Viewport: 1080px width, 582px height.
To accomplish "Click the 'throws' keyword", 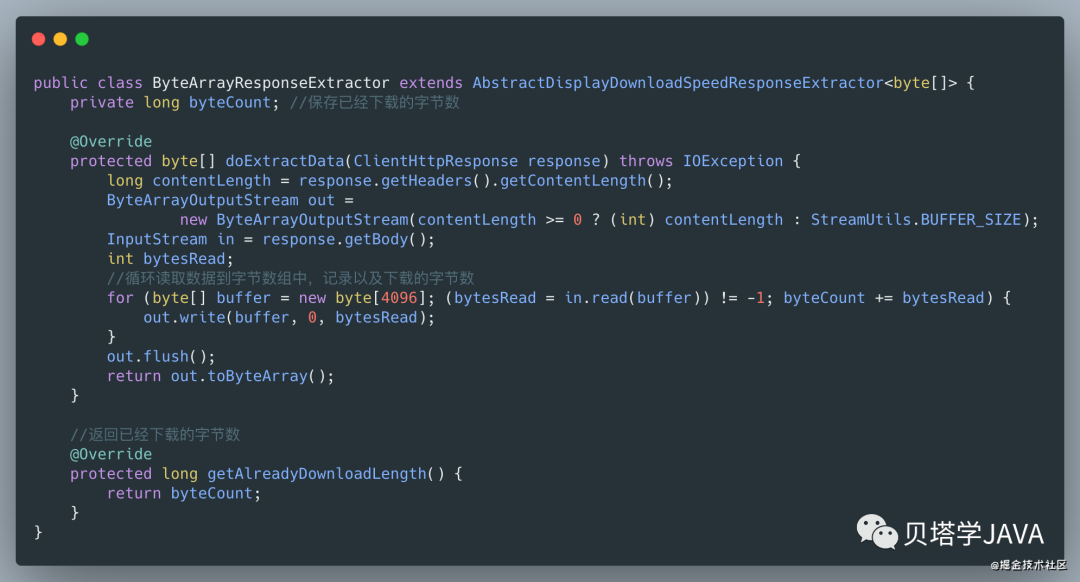I will pyautogui.click(x=646, y=161).
